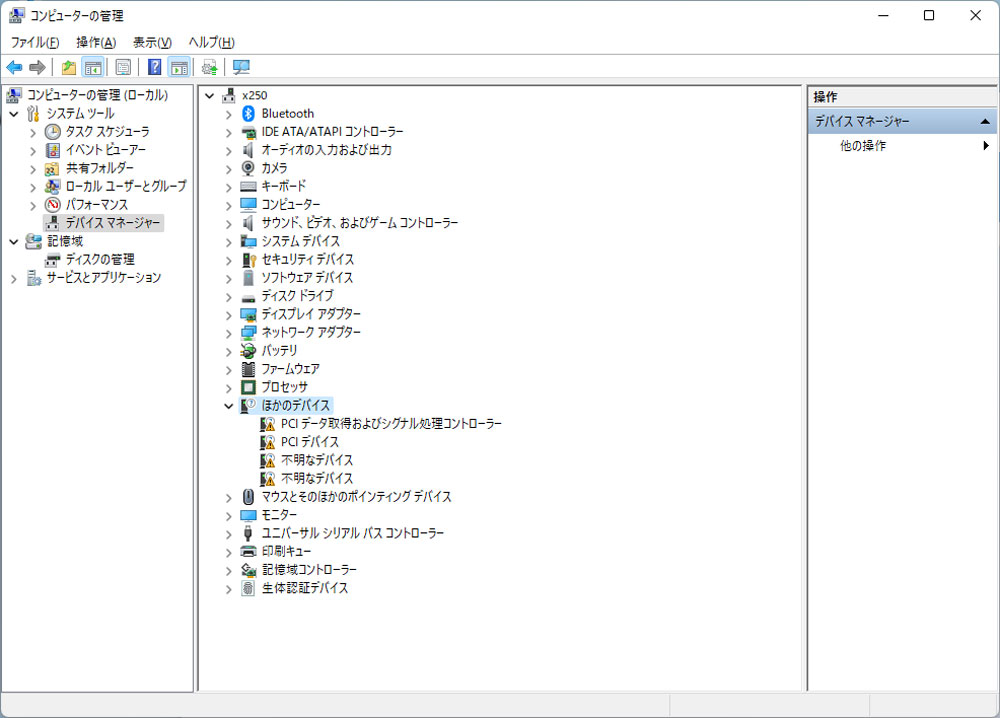Select システム デバイス category
This screenshot has width=1000, height=718.
[x=300, y=241]
